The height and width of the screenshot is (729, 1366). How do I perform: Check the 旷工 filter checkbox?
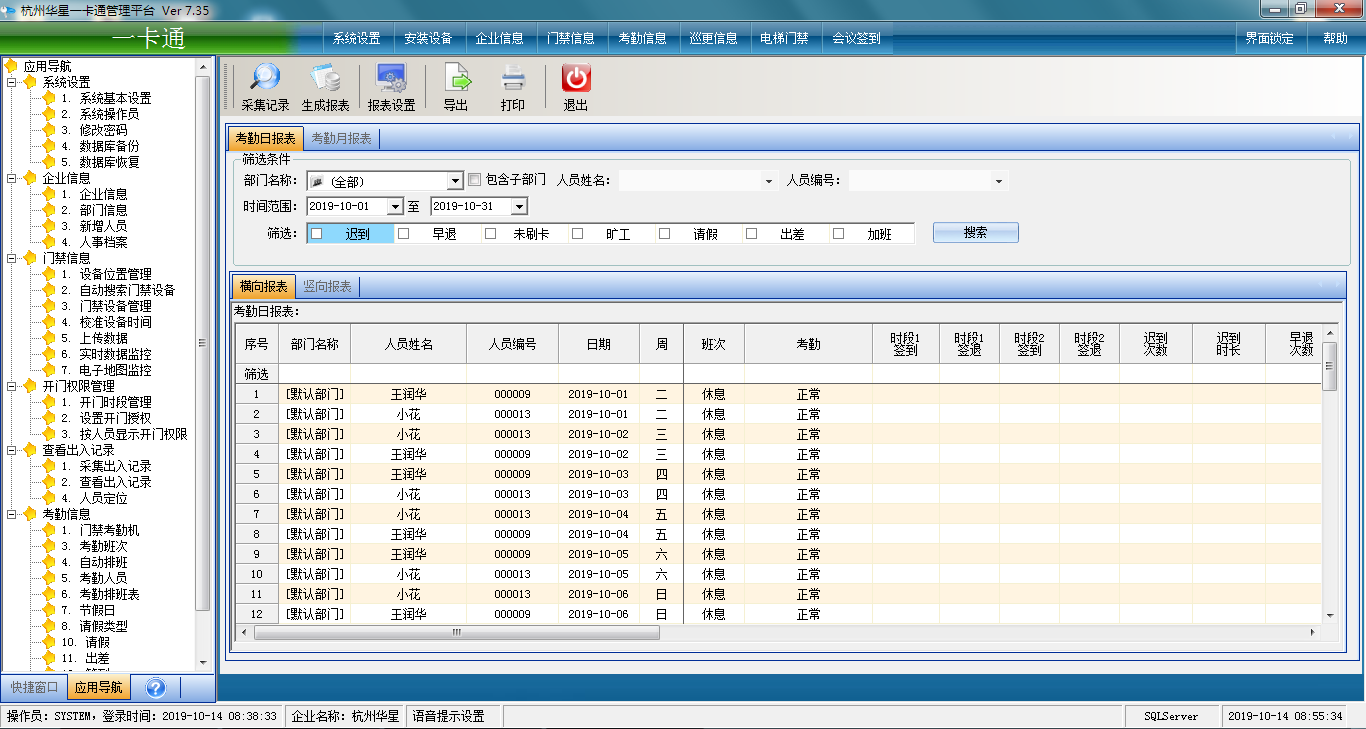click(x=577, y=233)
